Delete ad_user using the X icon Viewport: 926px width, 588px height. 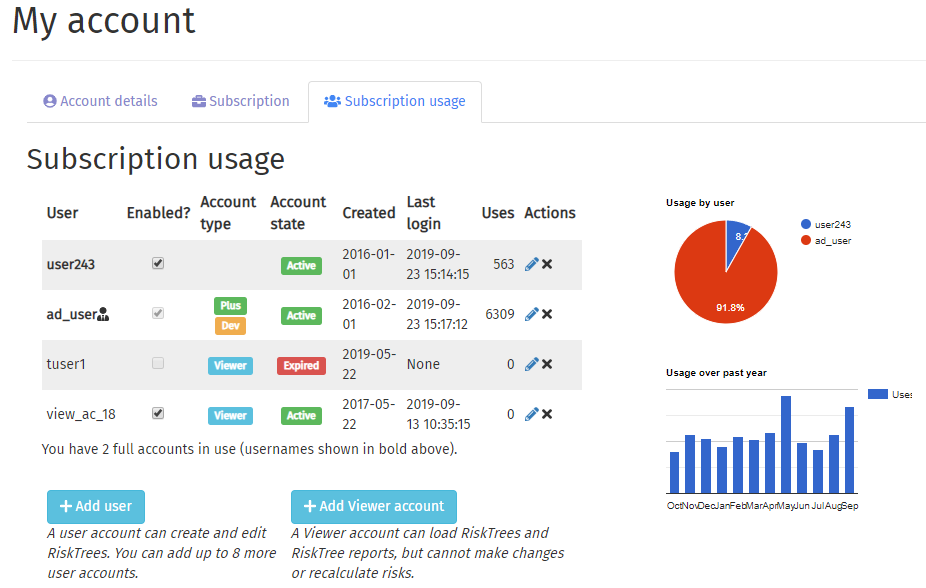pyautogui.click(x=547, y=314)
